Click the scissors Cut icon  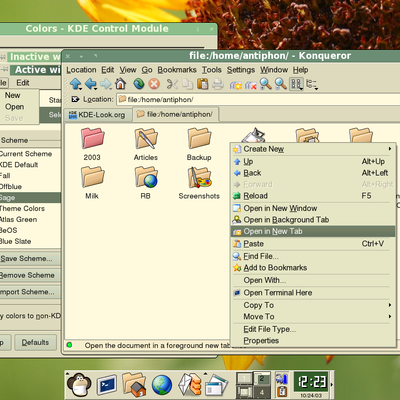point(172,84)
